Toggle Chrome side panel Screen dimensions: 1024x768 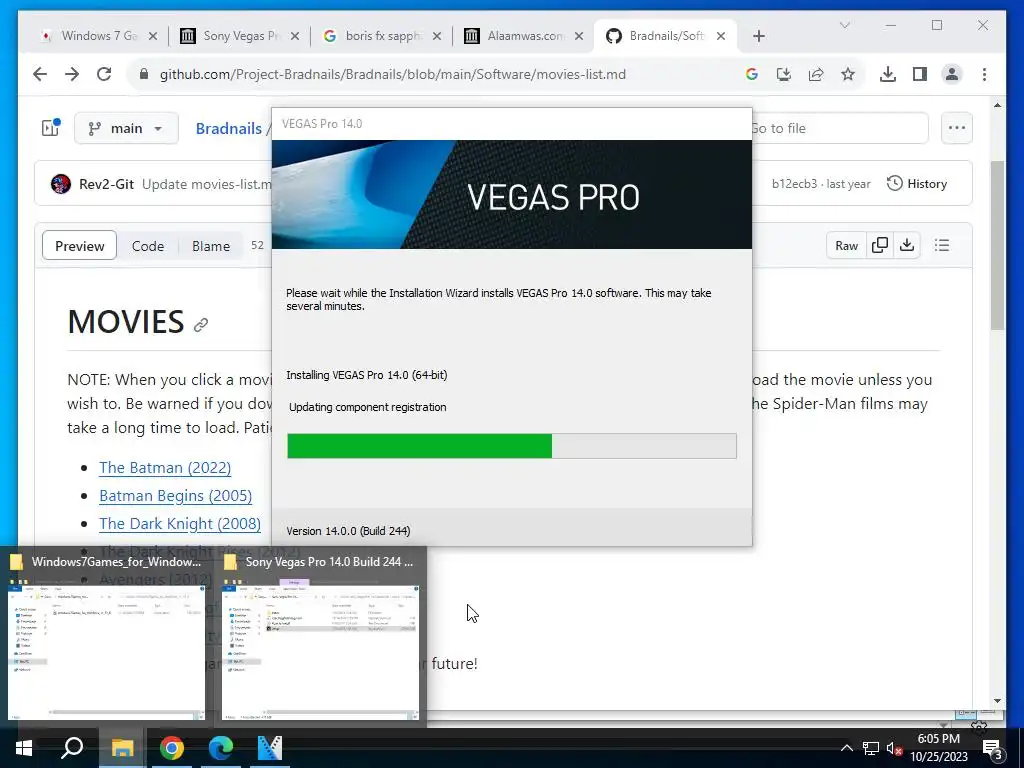(920, 74)
